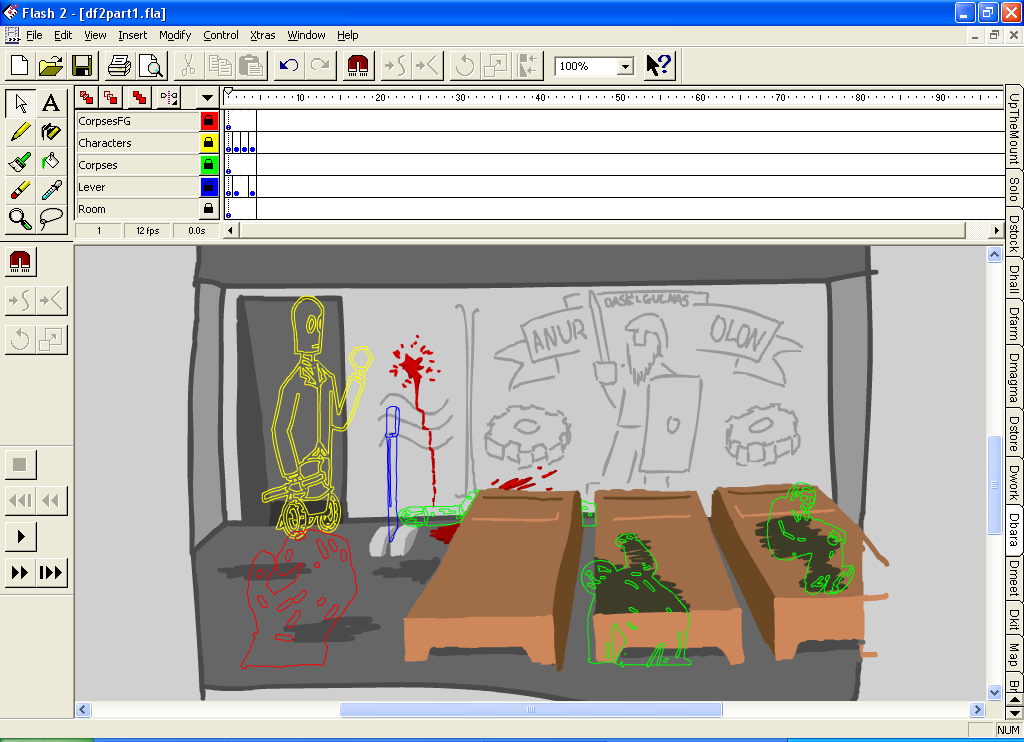Open the Xtras menu
Screen dimensions: 1024x742
pos(262,35)
